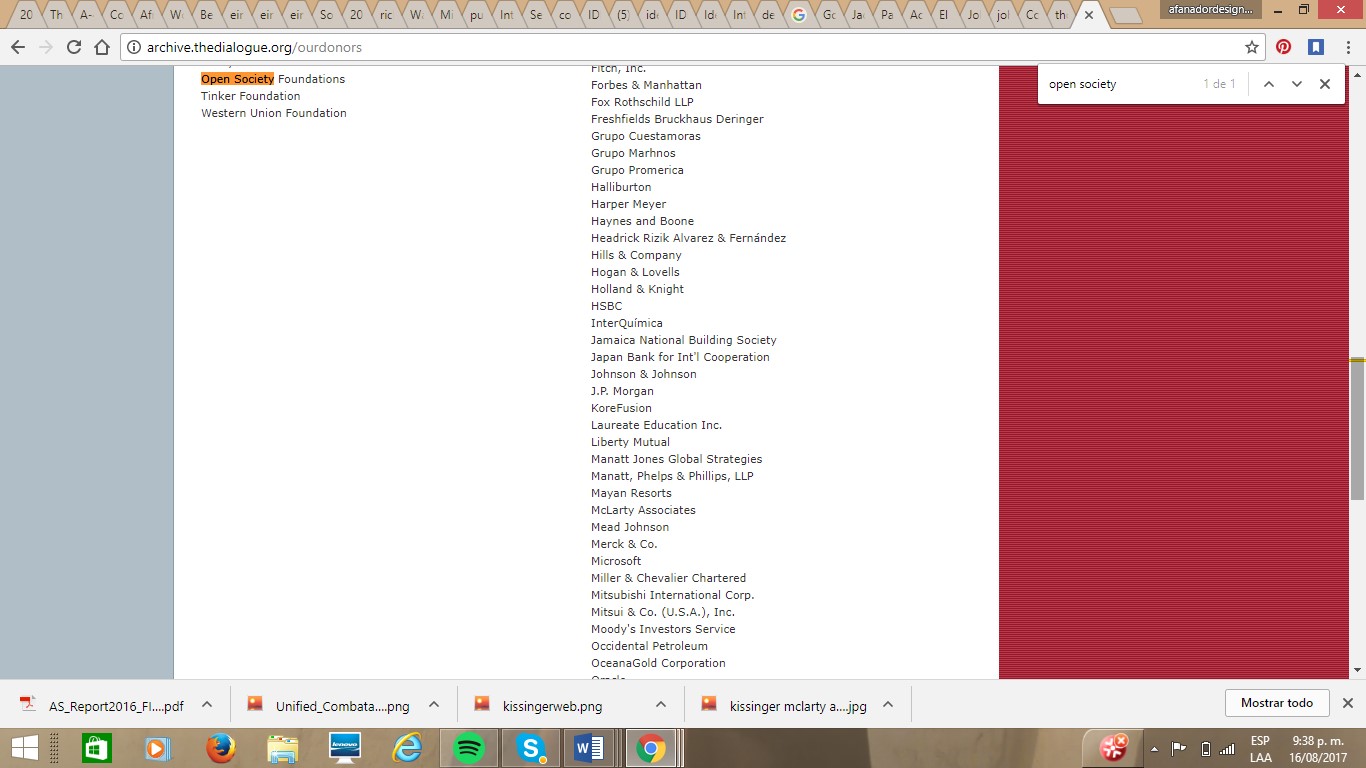1366x768 pixels.
Task: Open Windows Store from taskbar
Action: click(x=96, y=748)
